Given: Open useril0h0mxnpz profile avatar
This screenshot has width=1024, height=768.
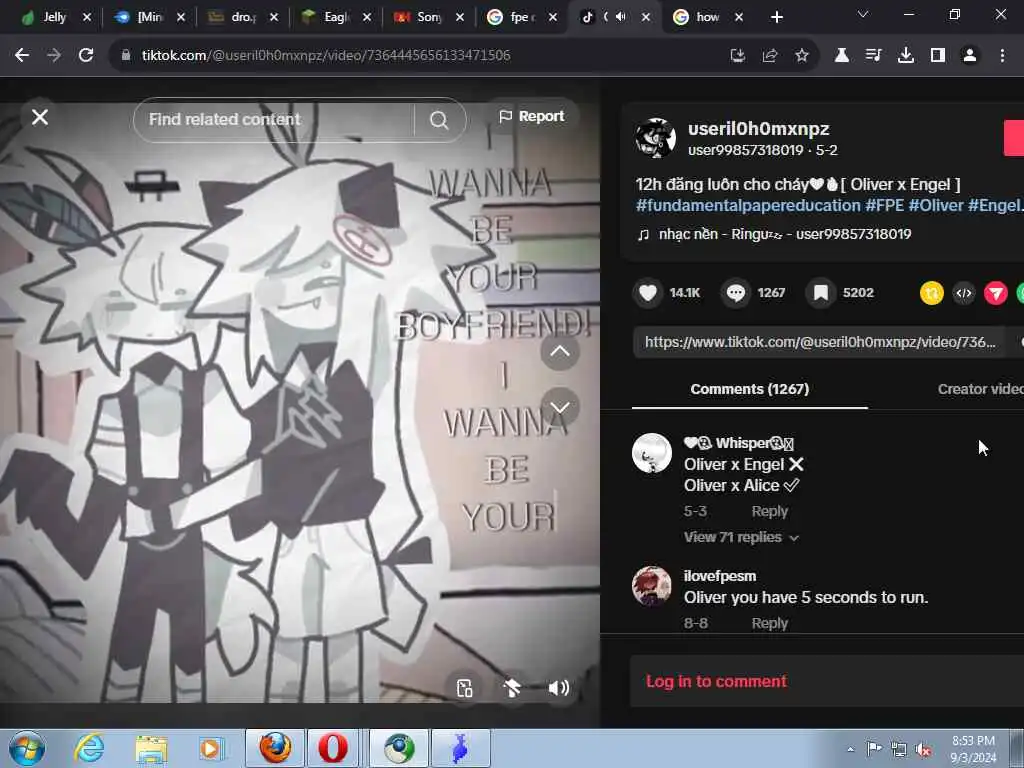Looking at the screenshot, I should [x=655, y=138].
